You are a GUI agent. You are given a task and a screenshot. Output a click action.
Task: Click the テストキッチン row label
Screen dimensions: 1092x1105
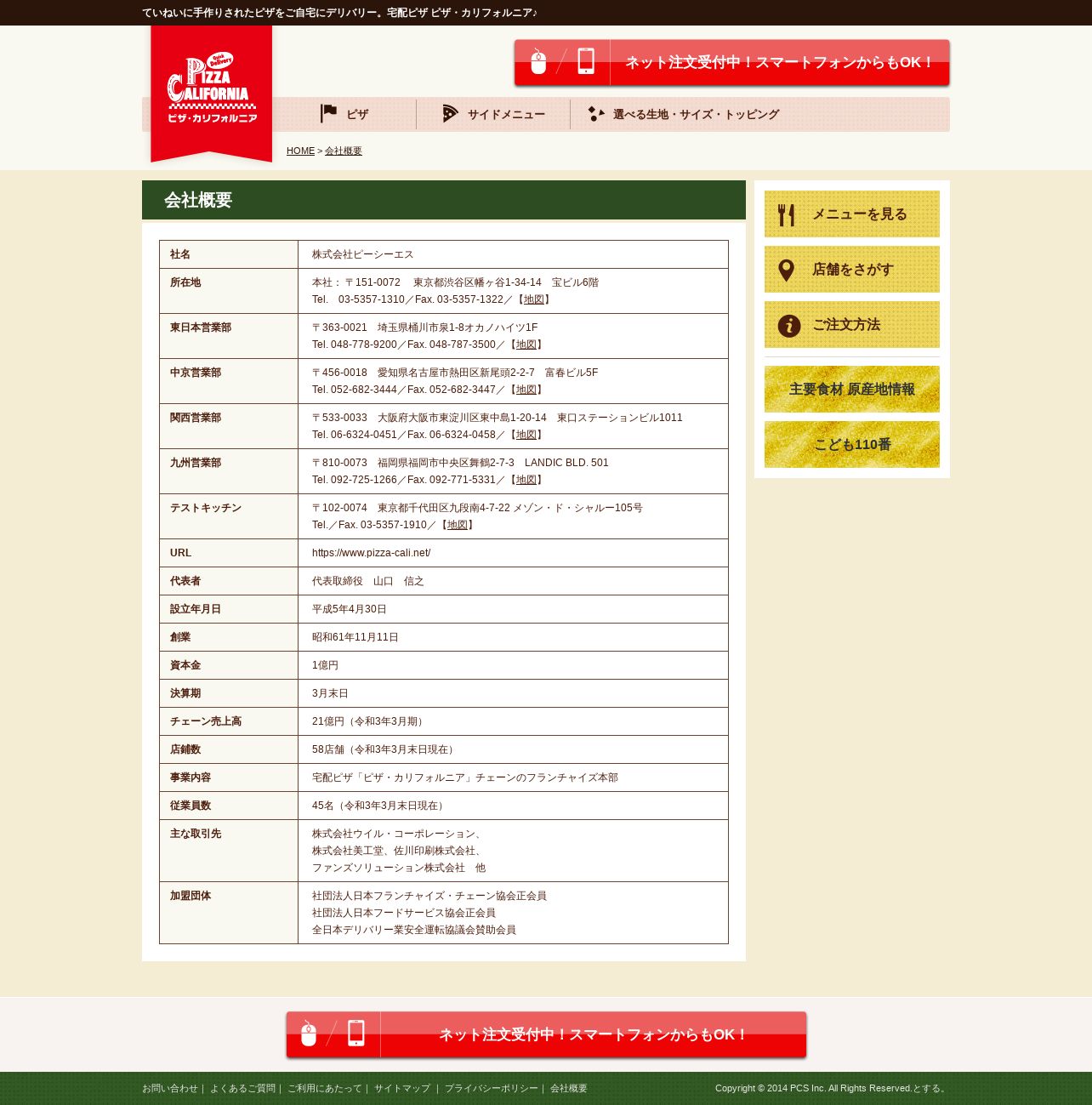(x=206, y=508)
